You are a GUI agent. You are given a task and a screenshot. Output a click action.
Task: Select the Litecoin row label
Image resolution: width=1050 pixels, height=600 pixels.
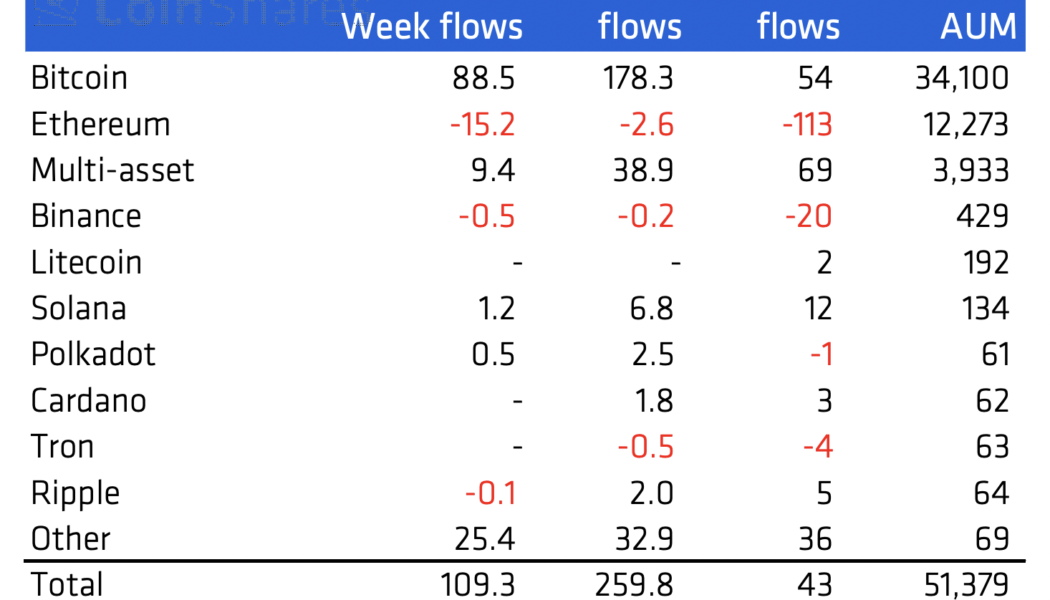point(86,262)
